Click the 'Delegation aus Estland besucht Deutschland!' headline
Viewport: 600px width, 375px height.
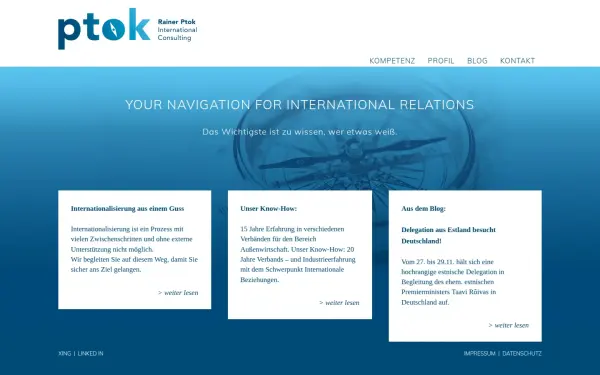click(x=448, y=235)
